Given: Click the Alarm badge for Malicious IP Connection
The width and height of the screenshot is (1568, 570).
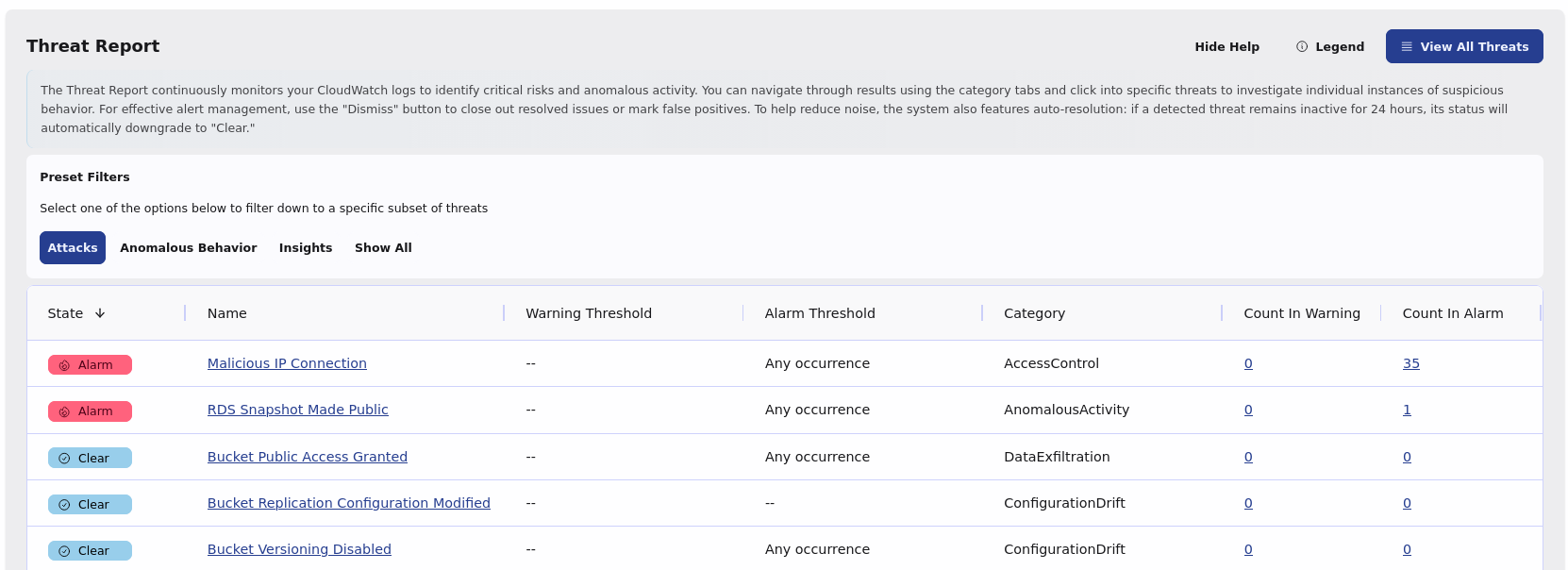Looking at the screenshot, I should coord(90,365).
